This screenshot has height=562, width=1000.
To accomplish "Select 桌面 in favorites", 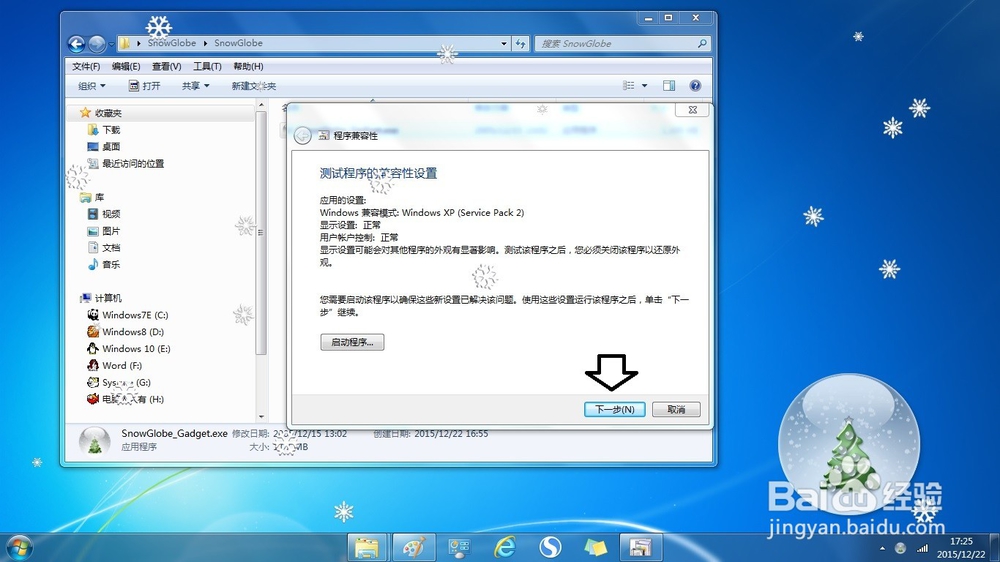I will click(111, 147).
